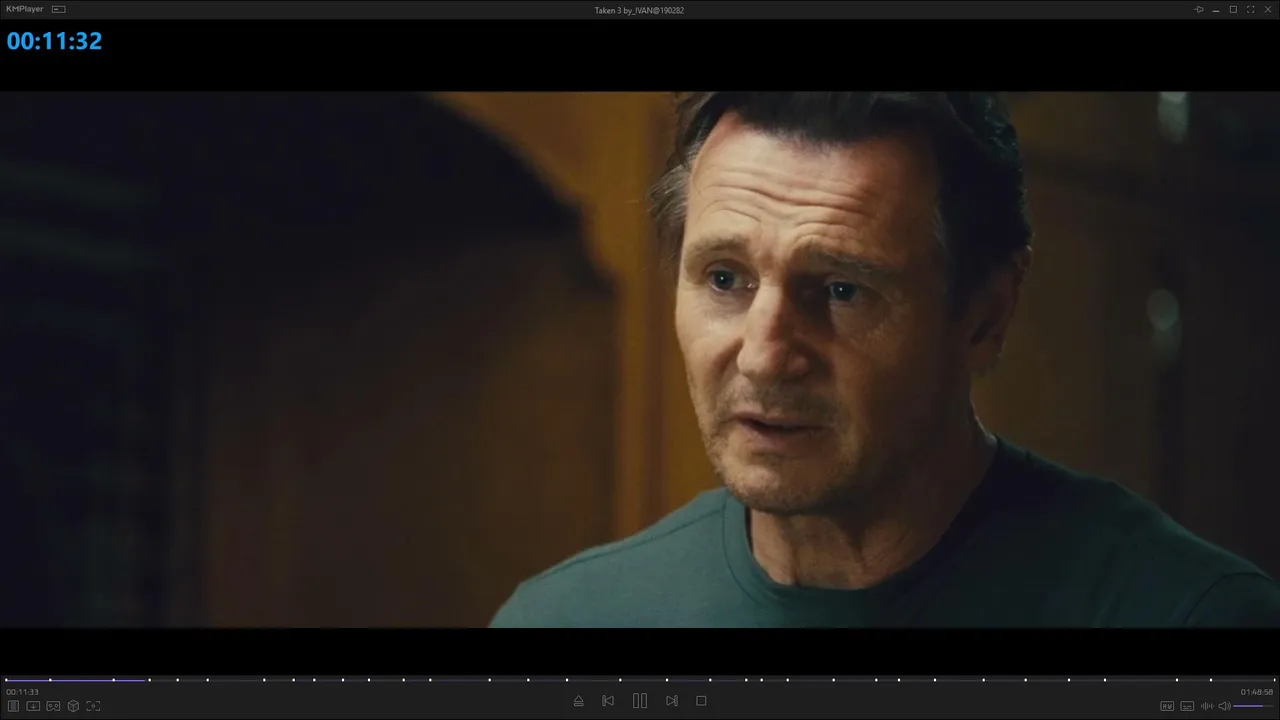The width and height of the screenshot is (1280, 720).
Task: Toggle subtitles with the caption icon
Action: (1187, 706)
